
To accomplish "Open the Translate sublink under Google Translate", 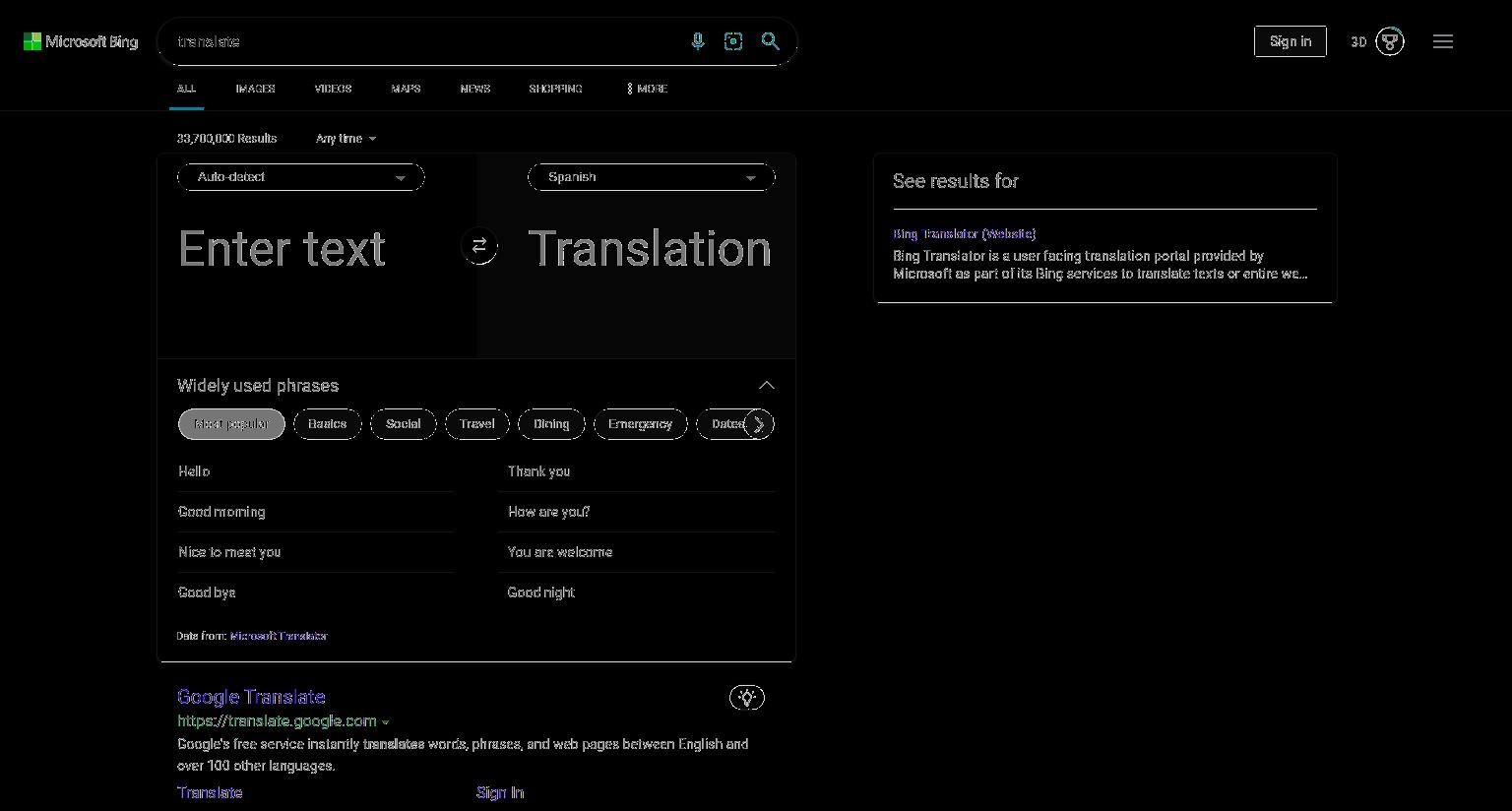I will (210, 792).
